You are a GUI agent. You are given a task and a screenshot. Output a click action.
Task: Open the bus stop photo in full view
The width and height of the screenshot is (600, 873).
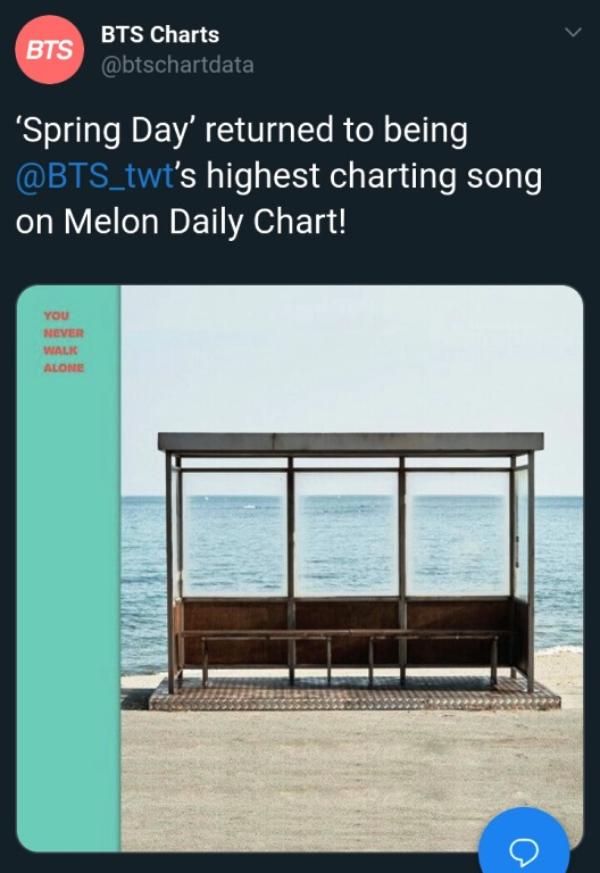[350, 570]
